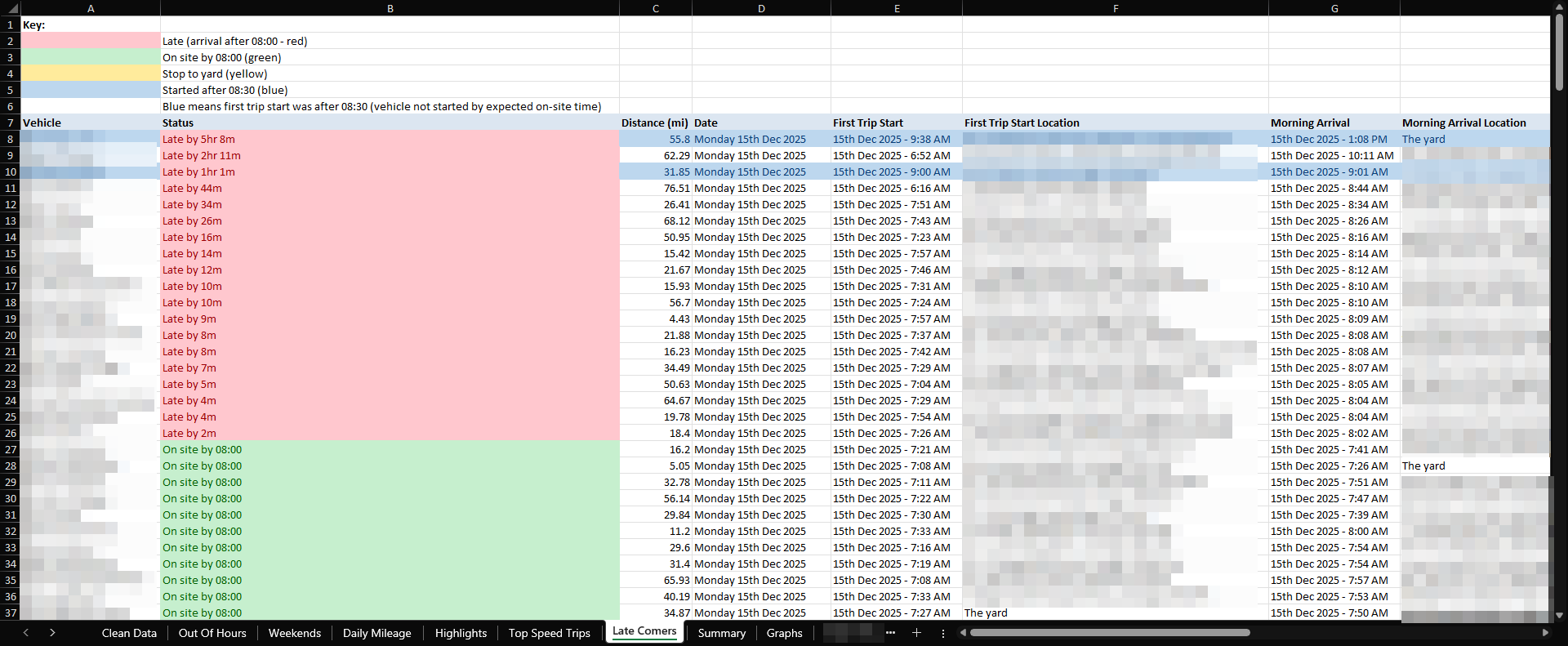Select row 7 header
The height and width of the screenshot is (646, 1568).
[10, 123]
